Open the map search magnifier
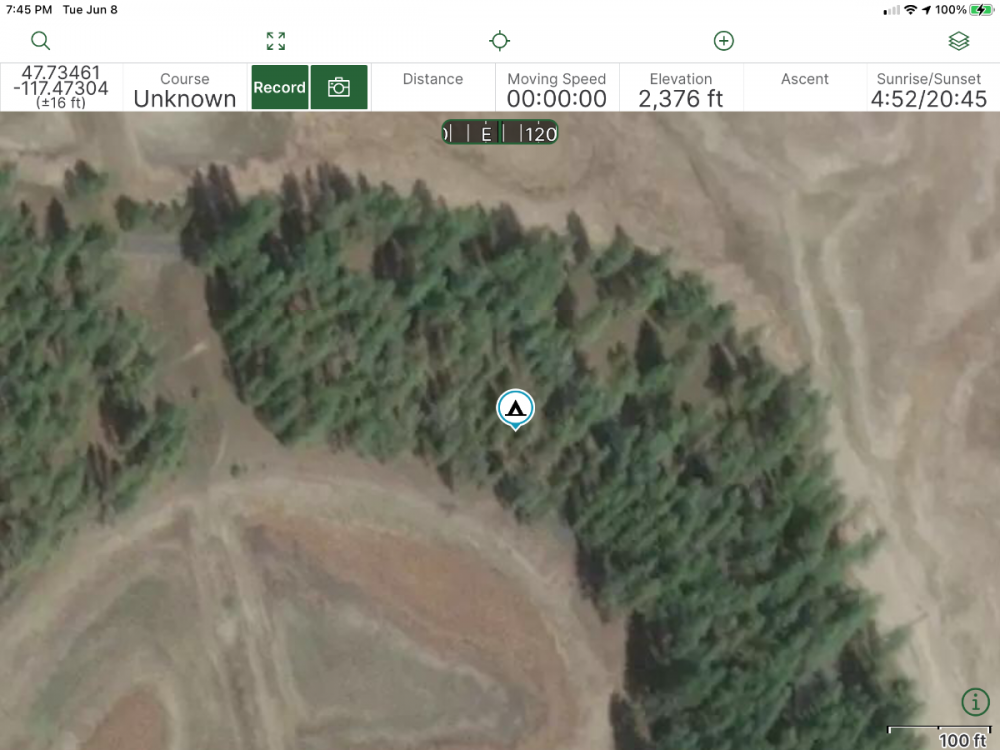 40,41
